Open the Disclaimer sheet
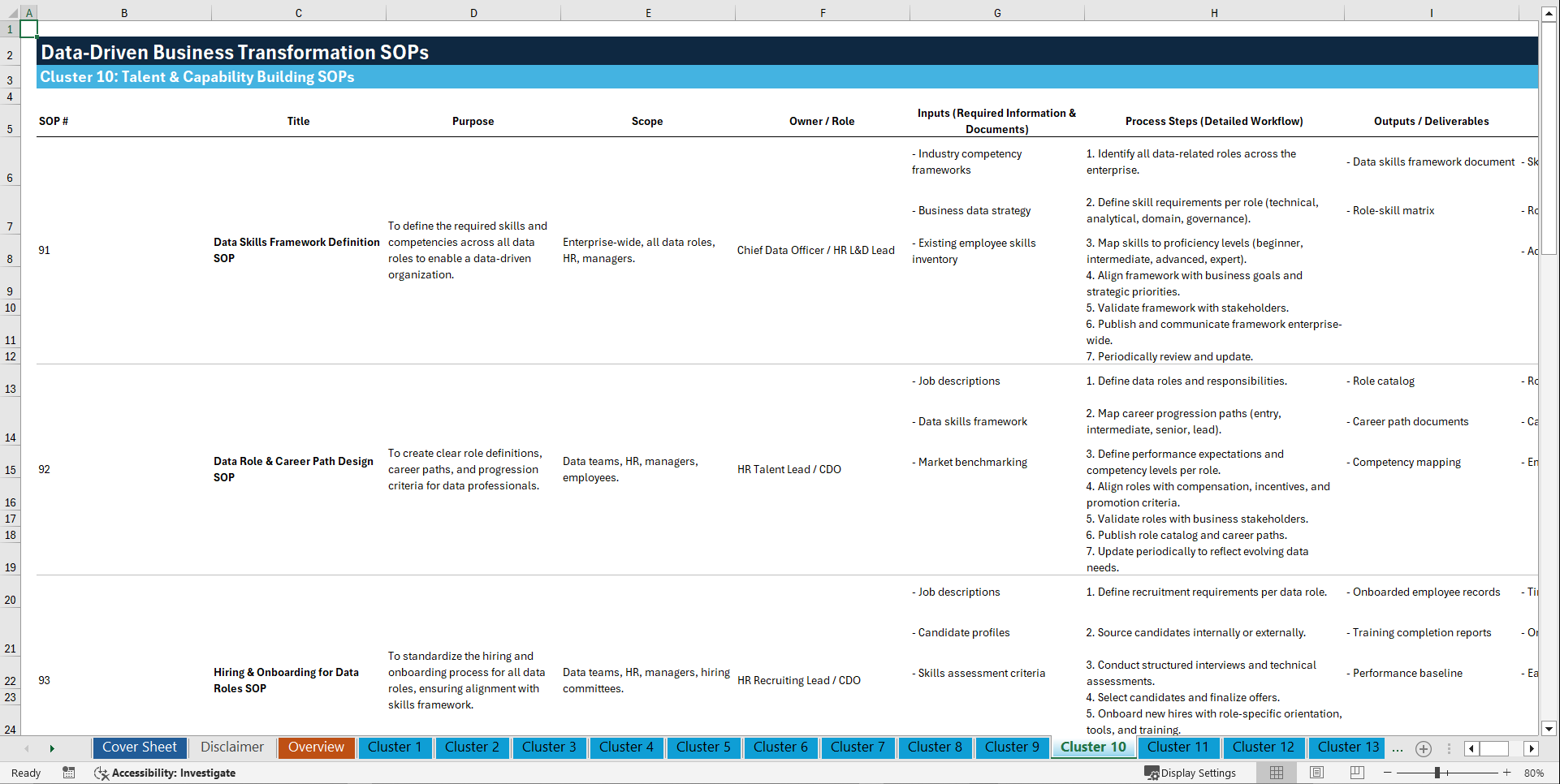The width and height of the screenshot is (1560, 784). (231, 747)
